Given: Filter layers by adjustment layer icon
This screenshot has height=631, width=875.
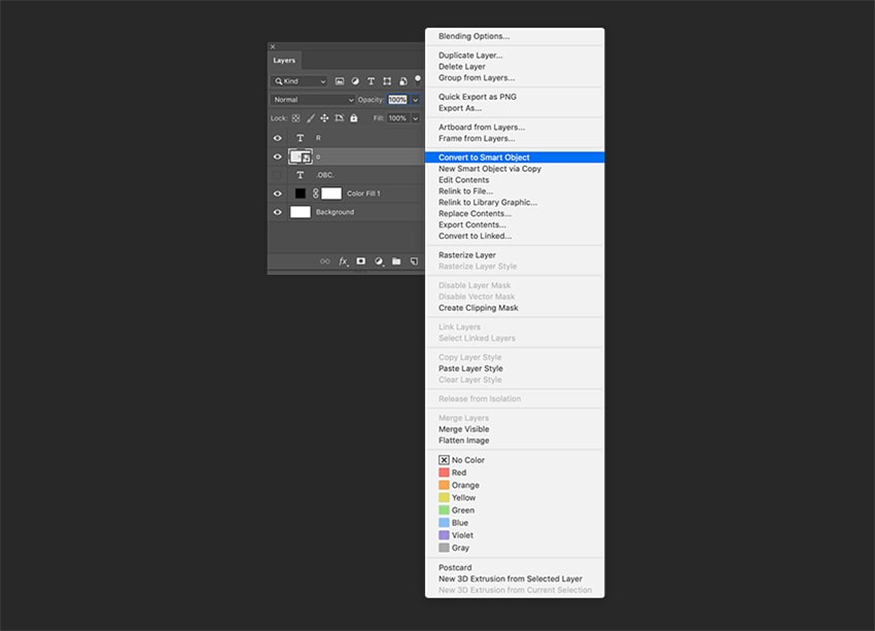Looking at the screenshot, I should pyautogui.click(x=356, y=81).
